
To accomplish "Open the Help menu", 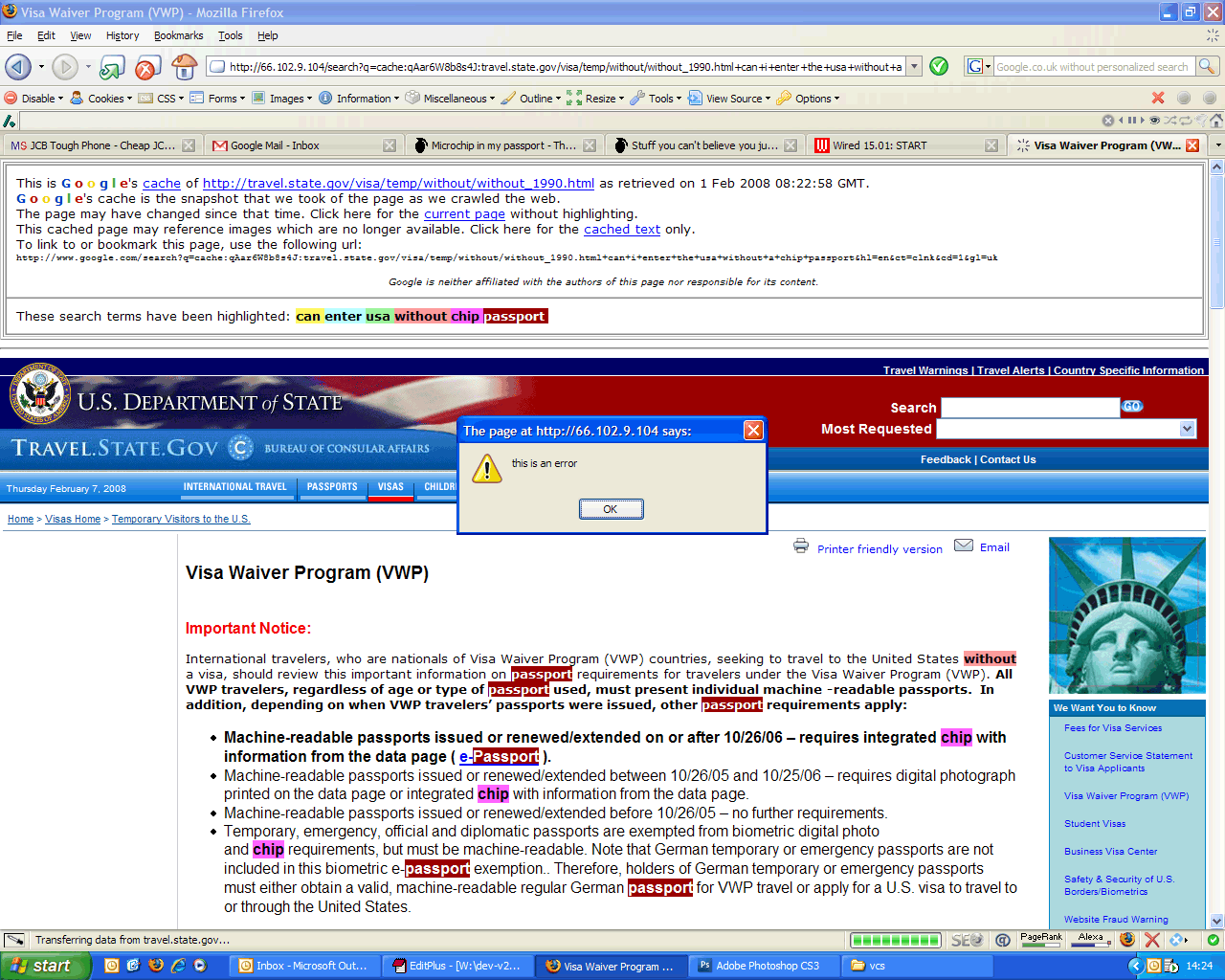I will pyautogui.click(x=268, y=35).
